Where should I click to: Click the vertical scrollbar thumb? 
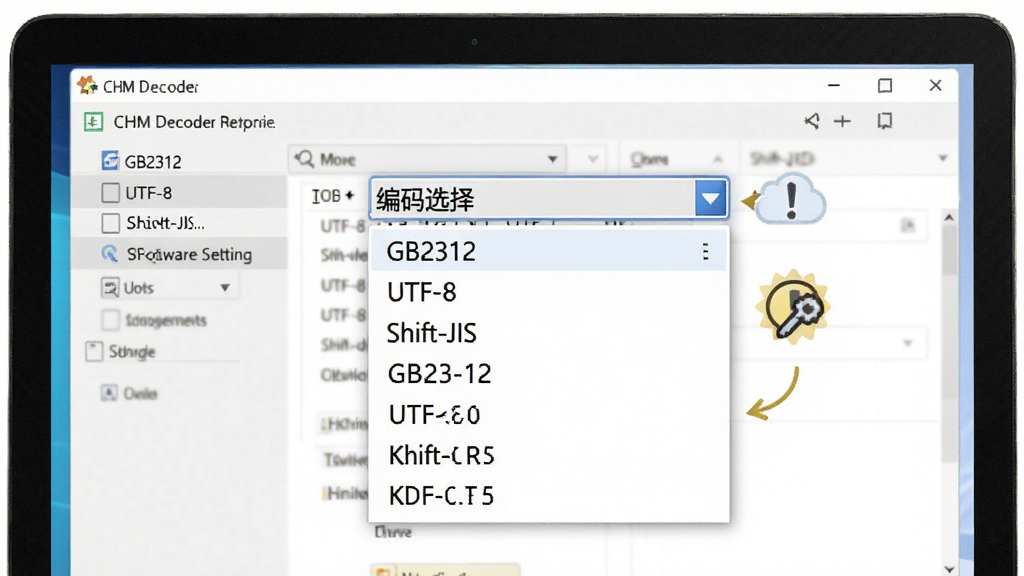949,251
